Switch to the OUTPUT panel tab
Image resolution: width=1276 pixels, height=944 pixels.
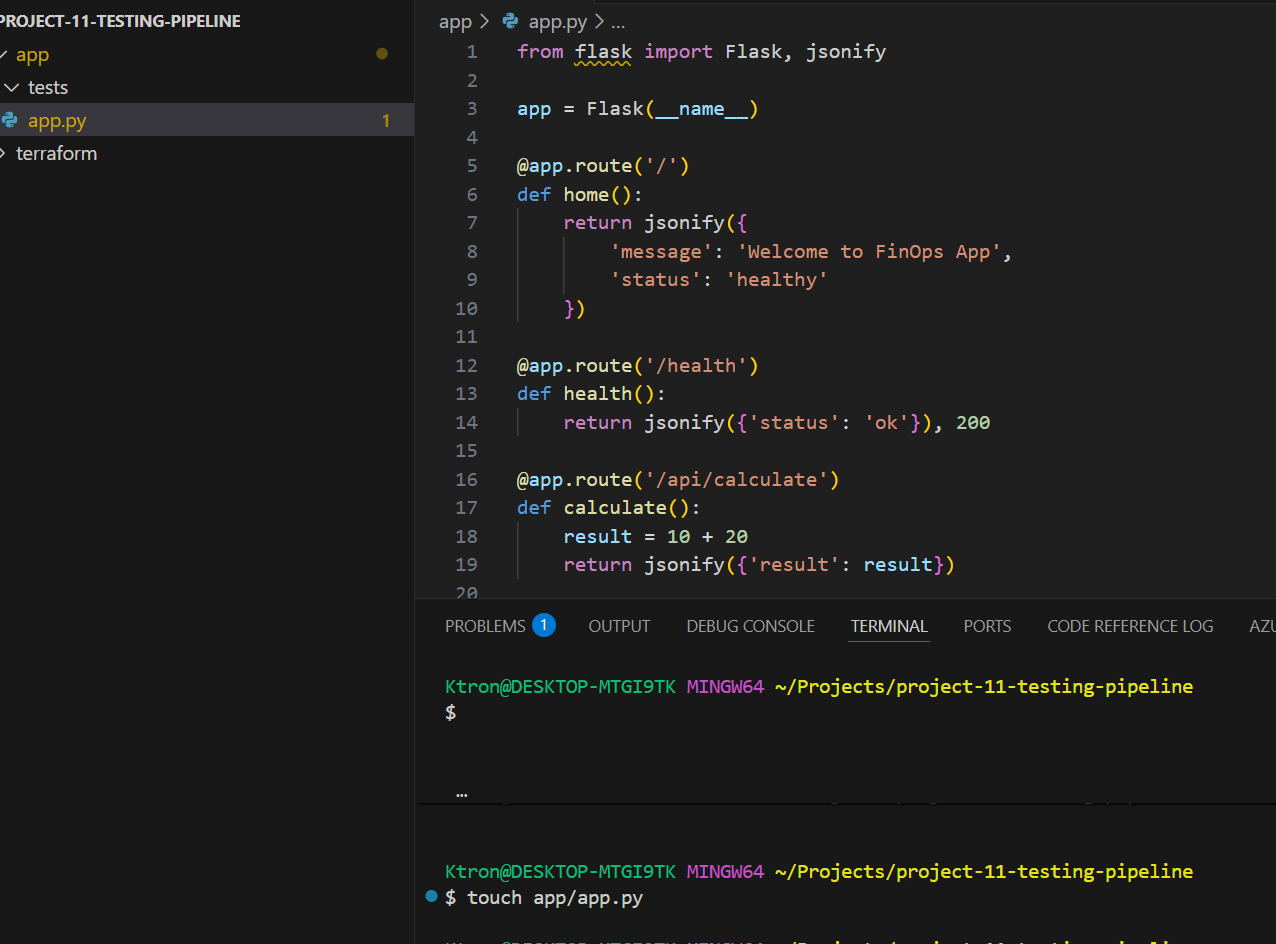(619, 626)
